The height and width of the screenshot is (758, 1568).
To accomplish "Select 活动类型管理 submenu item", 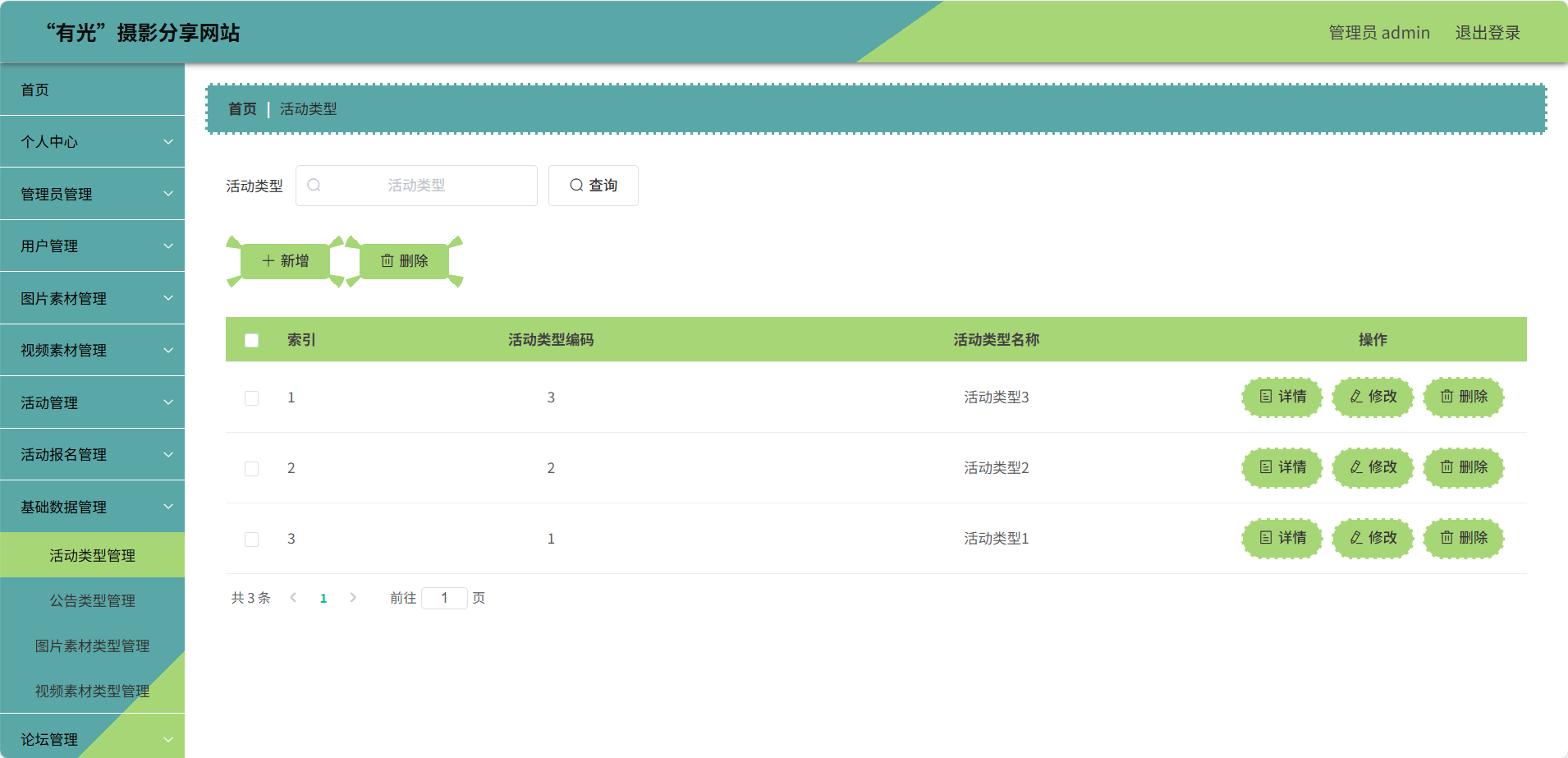I will [92, 555].
